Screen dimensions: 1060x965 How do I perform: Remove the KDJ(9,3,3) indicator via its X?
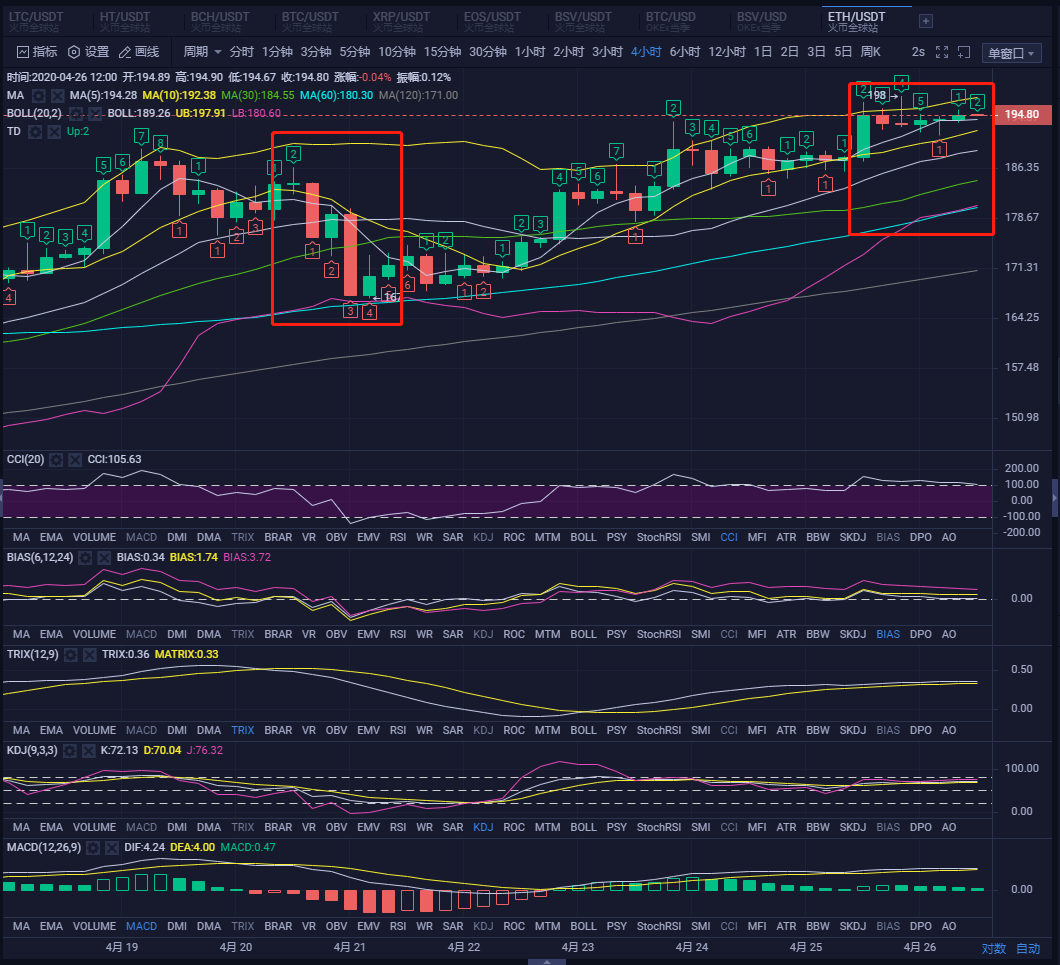(88, 750)
